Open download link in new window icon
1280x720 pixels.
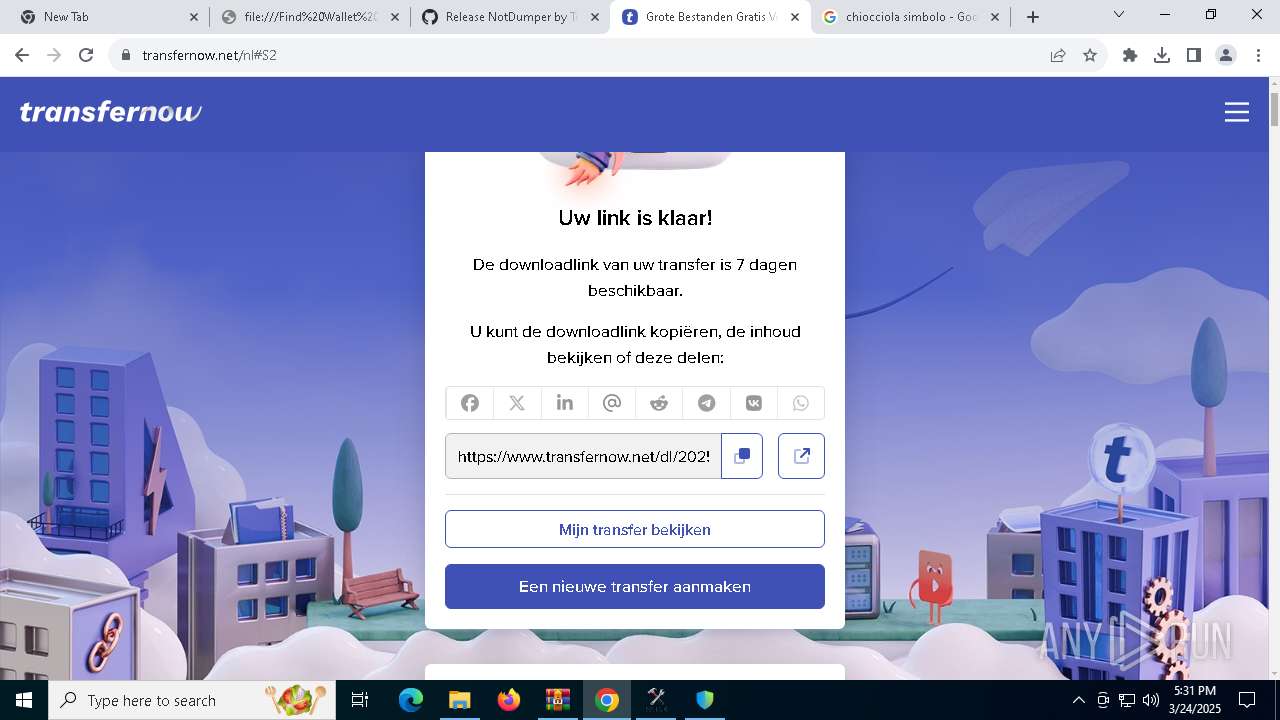coord(801,456)
